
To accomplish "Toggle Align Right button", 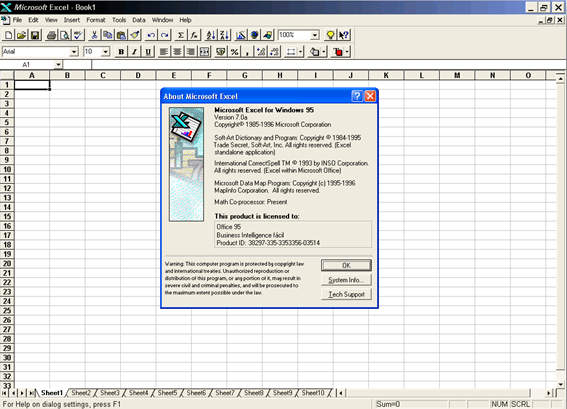I will click(191, 52).
